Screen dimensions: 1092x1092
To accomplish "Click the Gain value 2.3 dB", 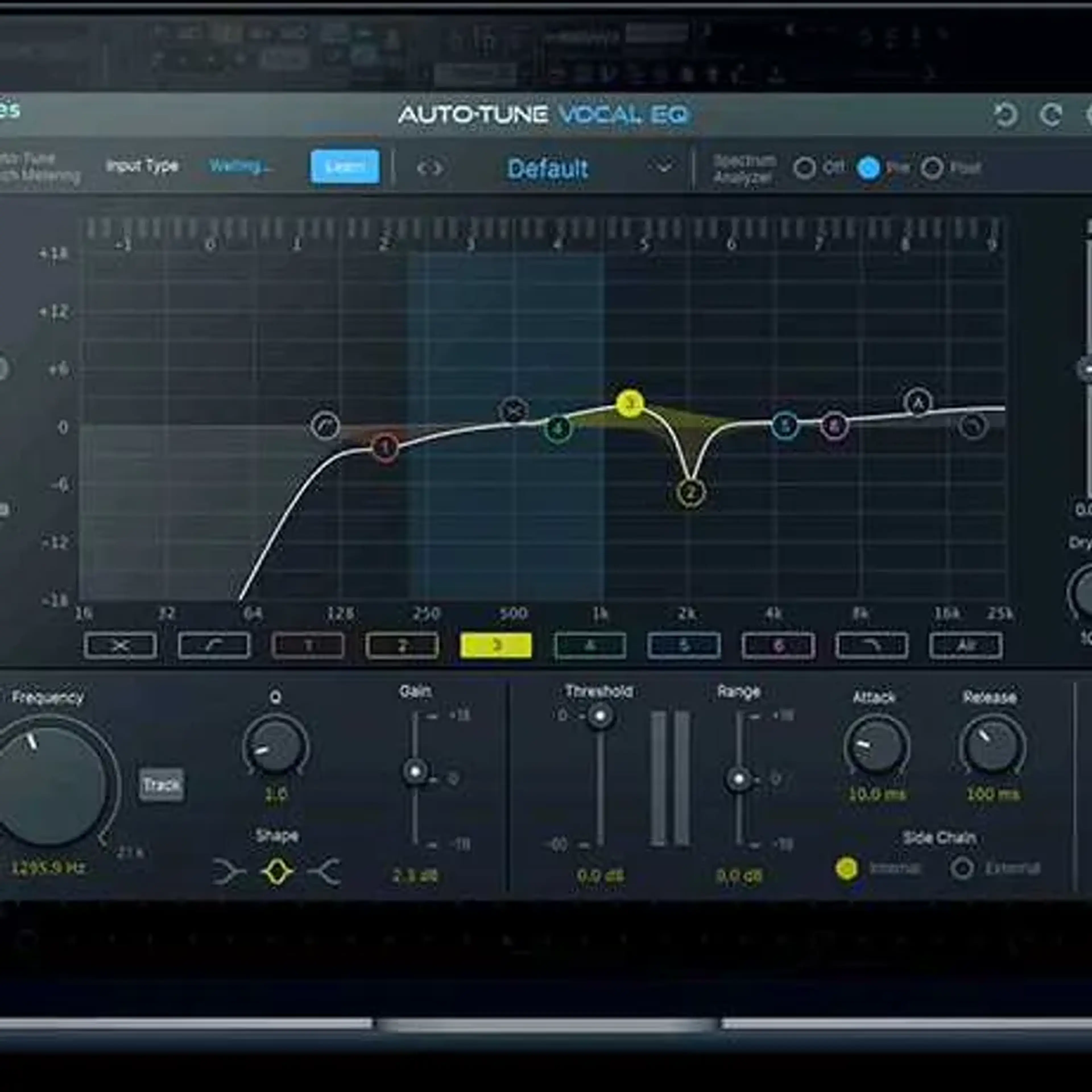I will click(415, 876).
